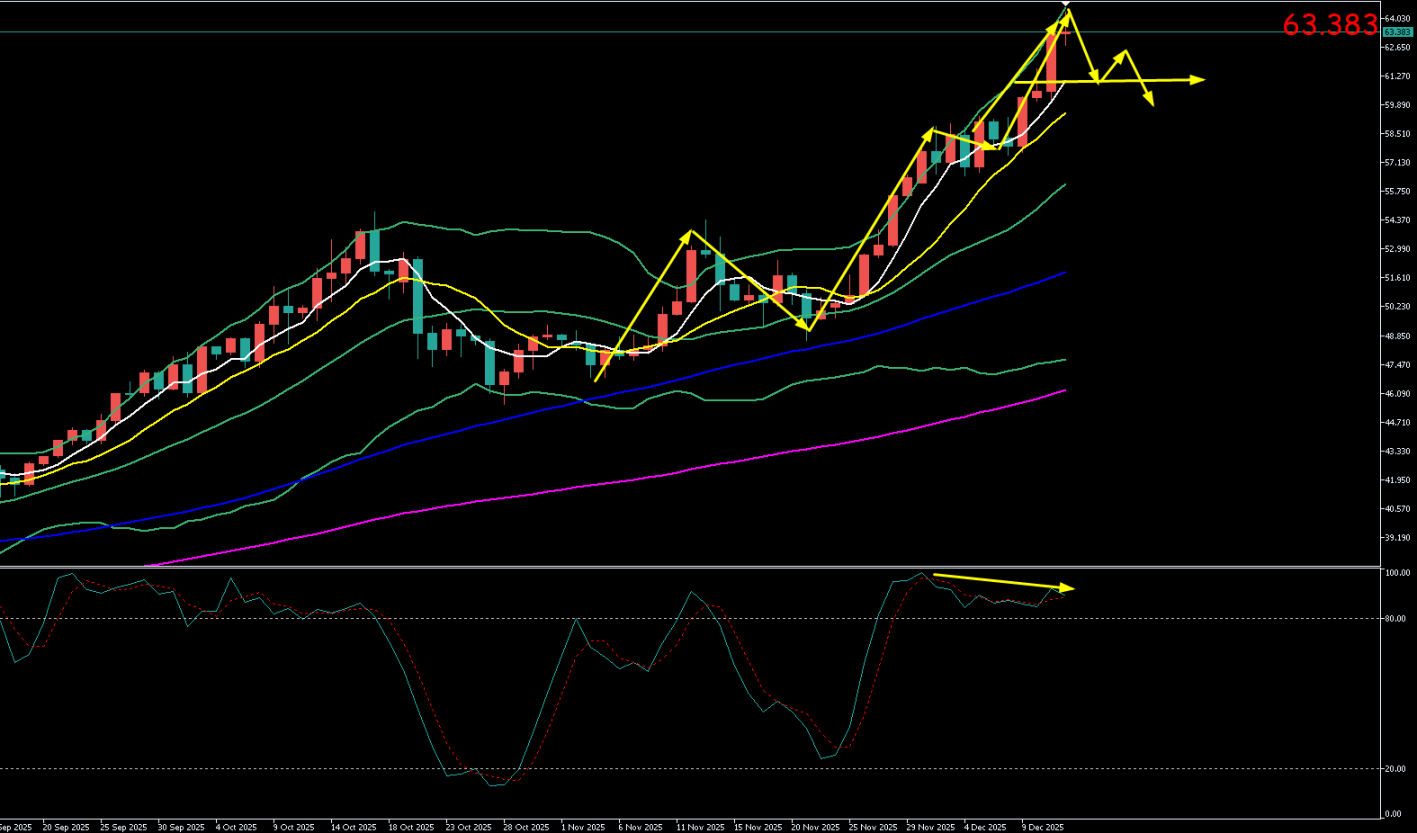This screenshot has height=833, width=1417.
Task: Click the chart shift triangle marker at top
Action: pyautogui.click(x=1064, y=5)
